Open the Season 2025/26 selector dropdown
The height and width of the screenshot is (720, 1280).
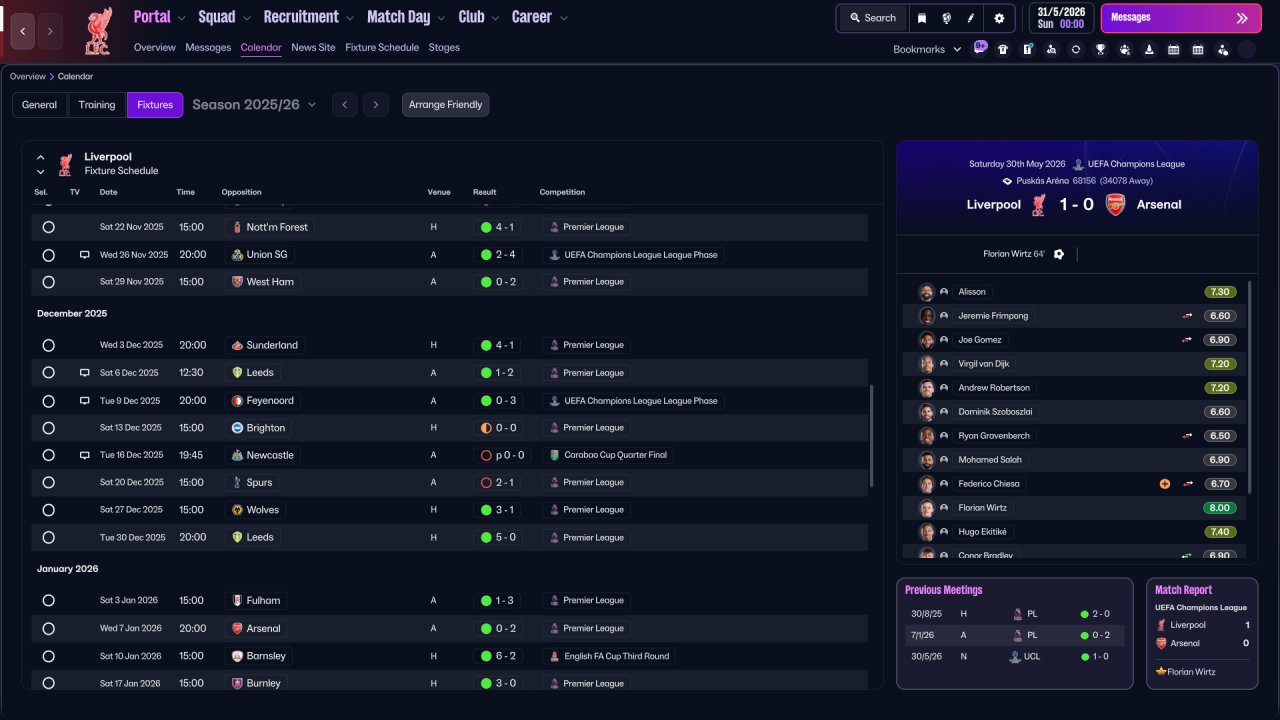254,105
